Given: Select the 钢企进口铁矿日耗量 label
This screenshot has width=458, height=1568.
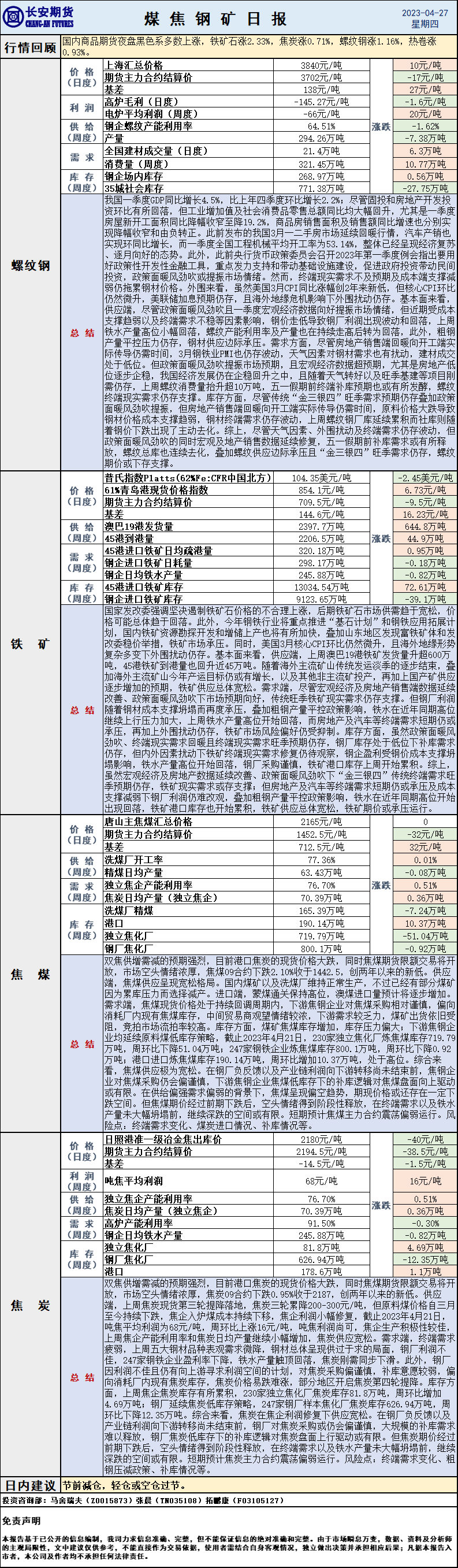Looking at the screenshot, I should 148,563.
